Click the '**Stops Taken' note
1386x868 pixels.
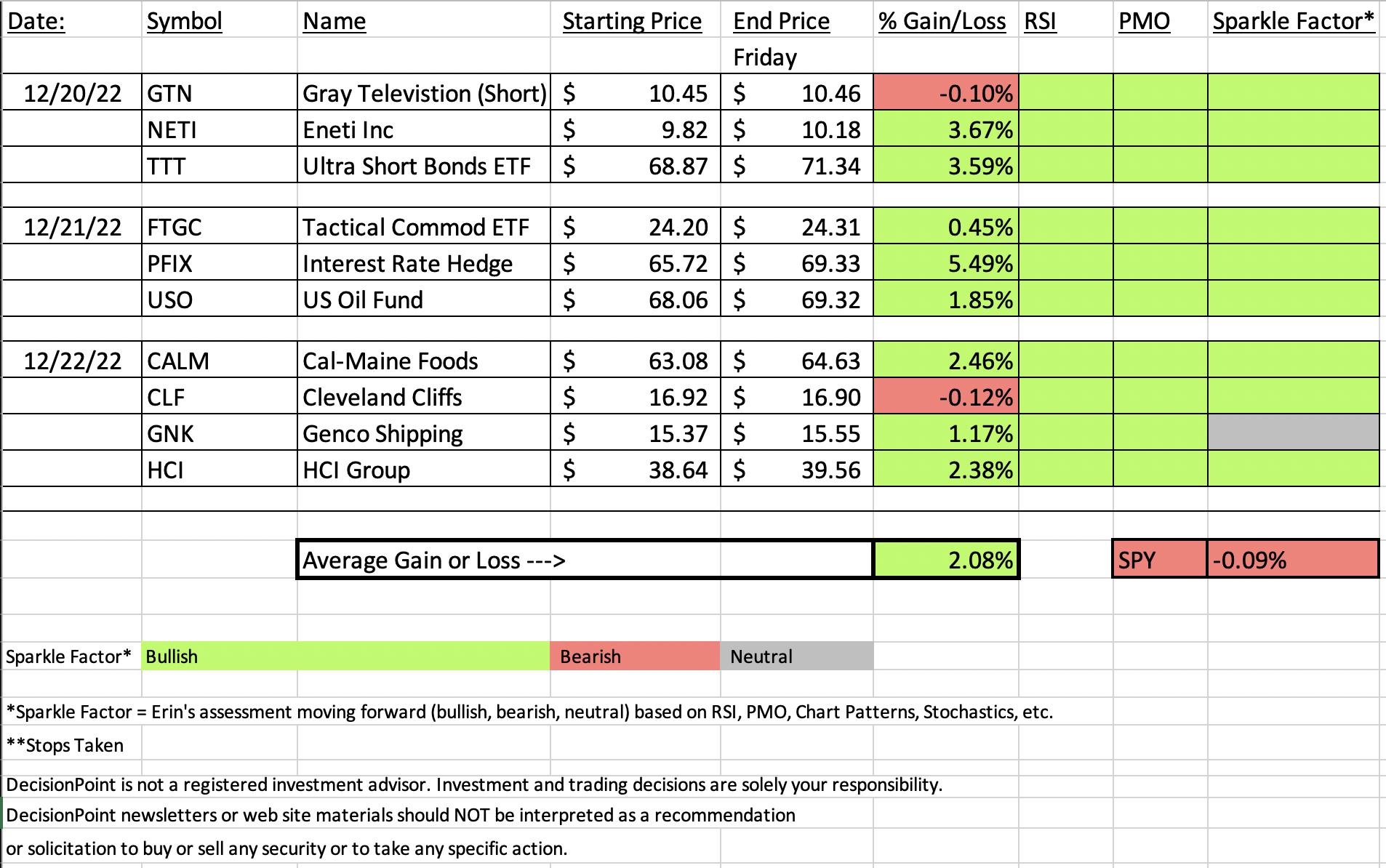pyautogui.click(x=65, y=745)
